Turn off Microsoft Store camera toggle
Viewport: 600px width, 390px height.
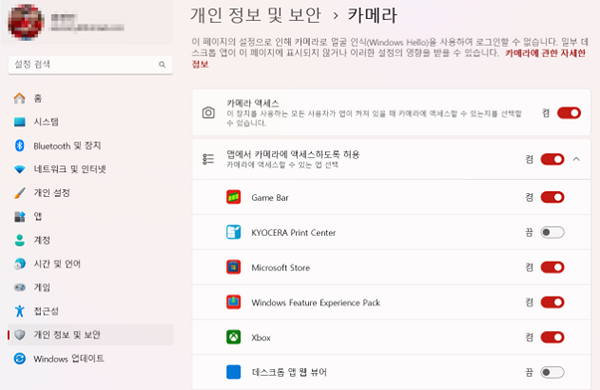click(552, 267)
